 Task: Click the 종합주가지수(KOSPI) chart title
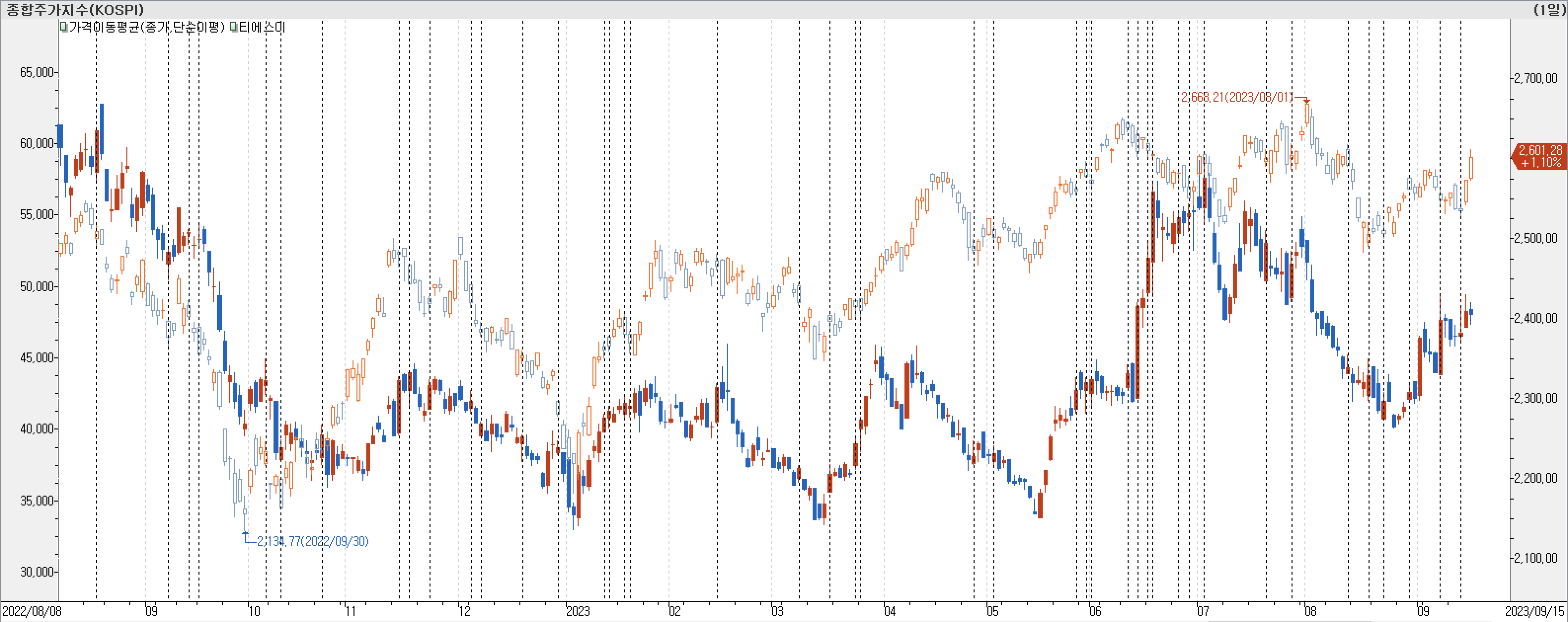(x=76, y=9)
